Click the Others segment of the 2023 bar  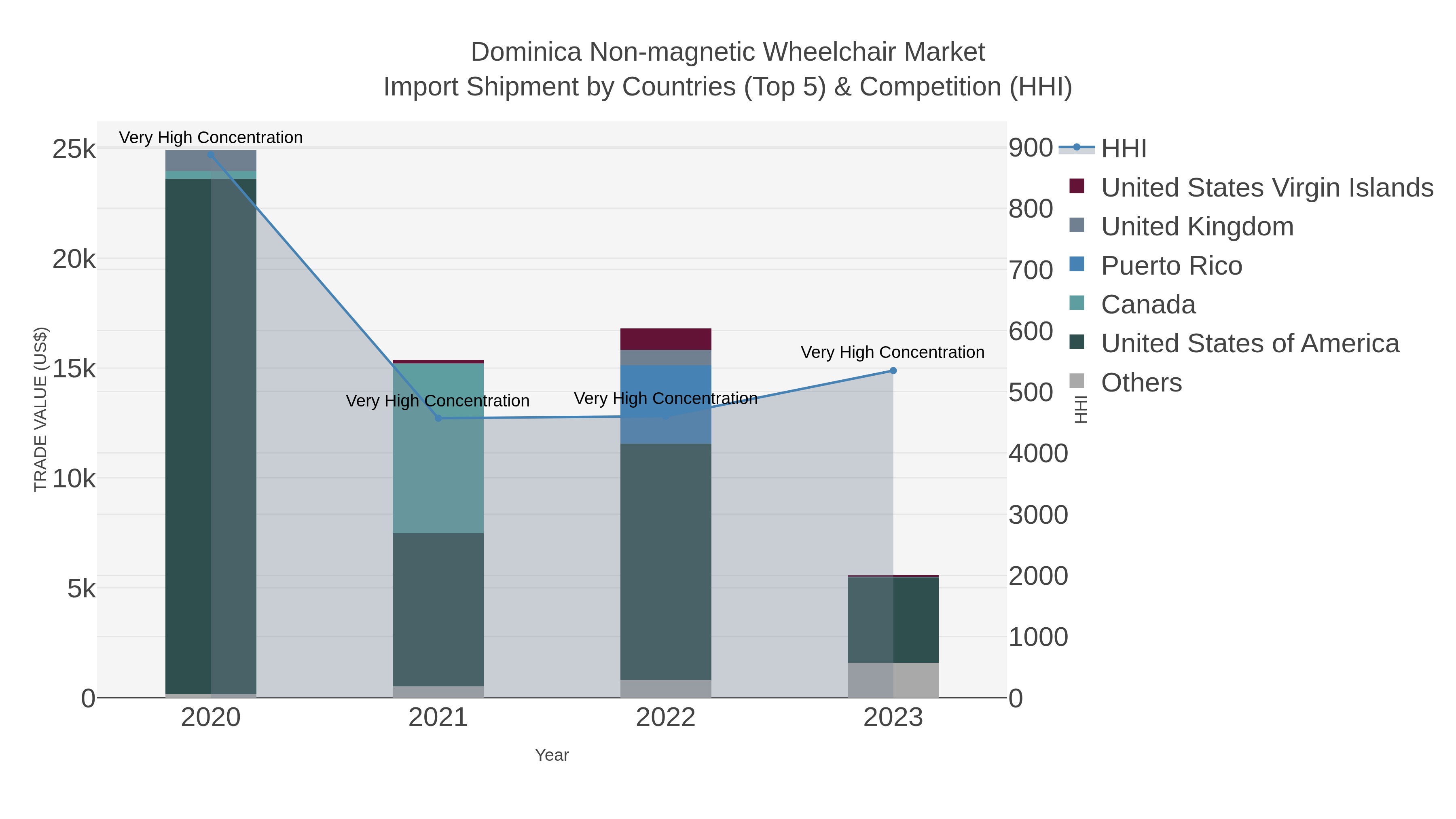(893, 680)
